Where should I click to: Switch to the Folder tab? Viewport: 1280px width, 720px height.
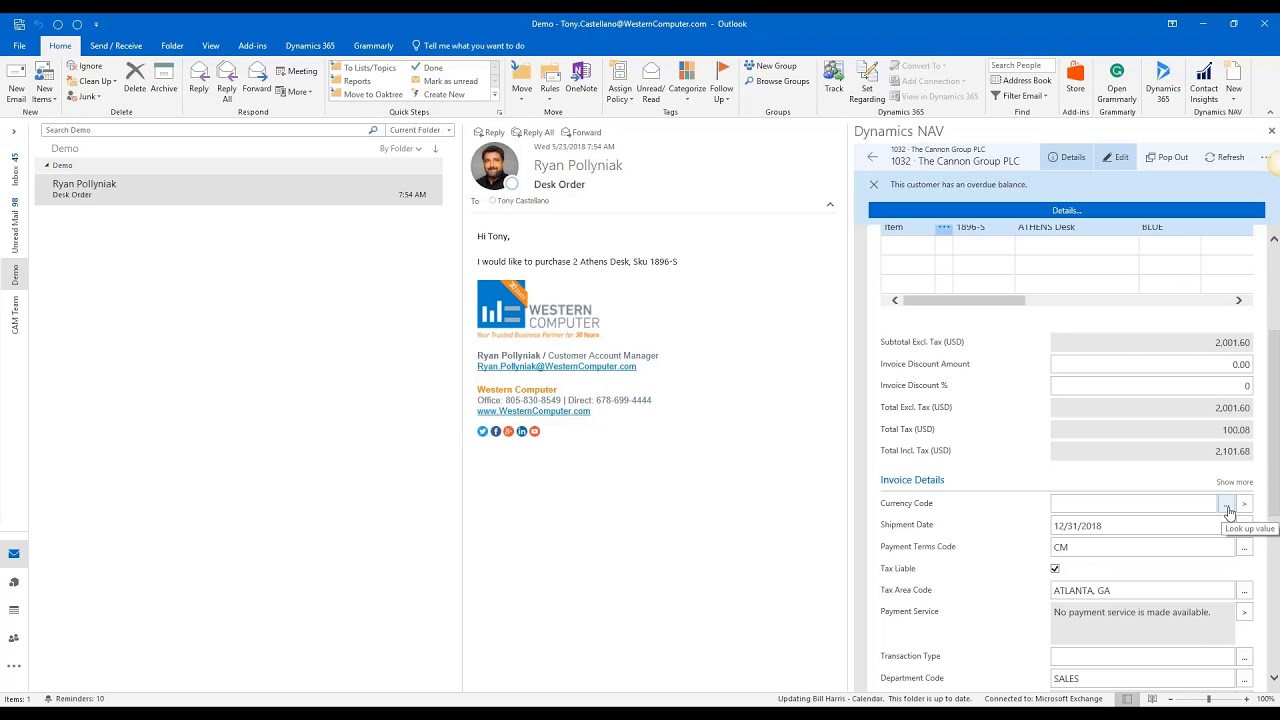click(172, 45)
